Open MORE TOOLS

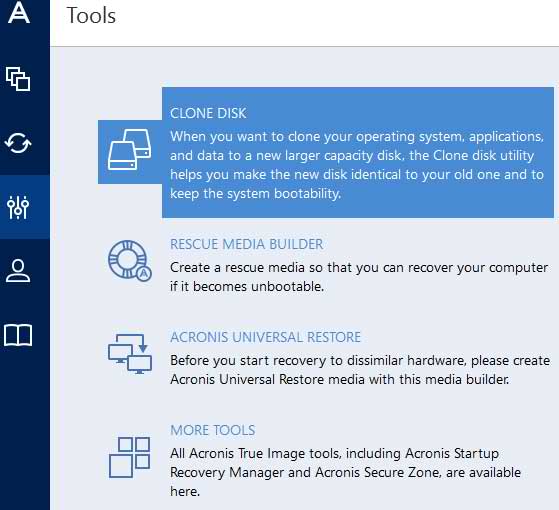(212, 430)
